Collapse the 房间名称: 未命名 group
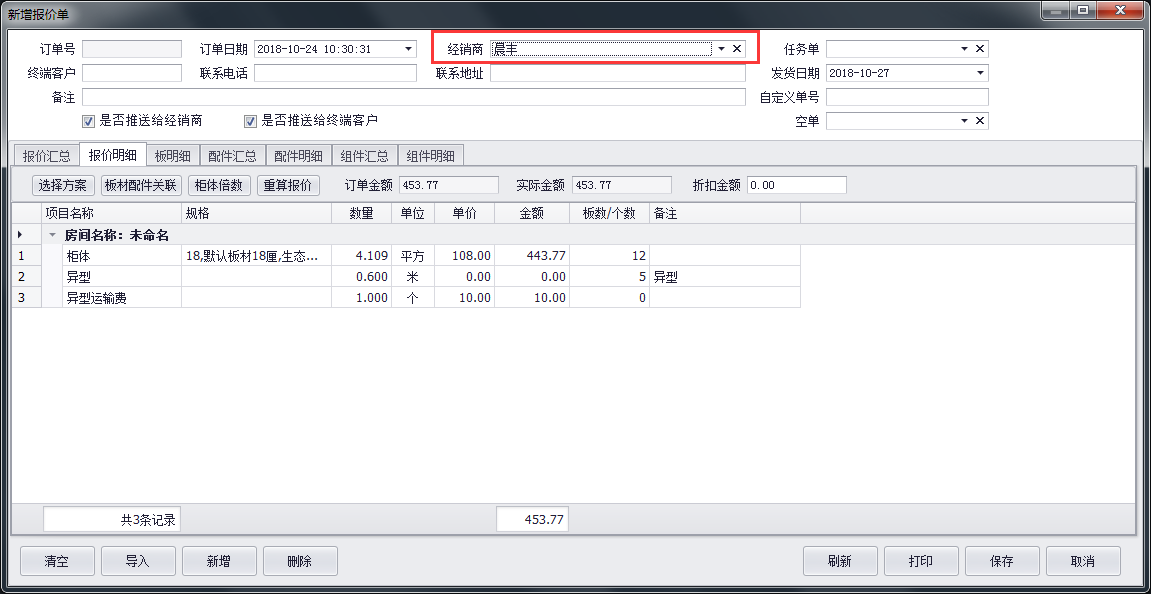 (52, 235)
